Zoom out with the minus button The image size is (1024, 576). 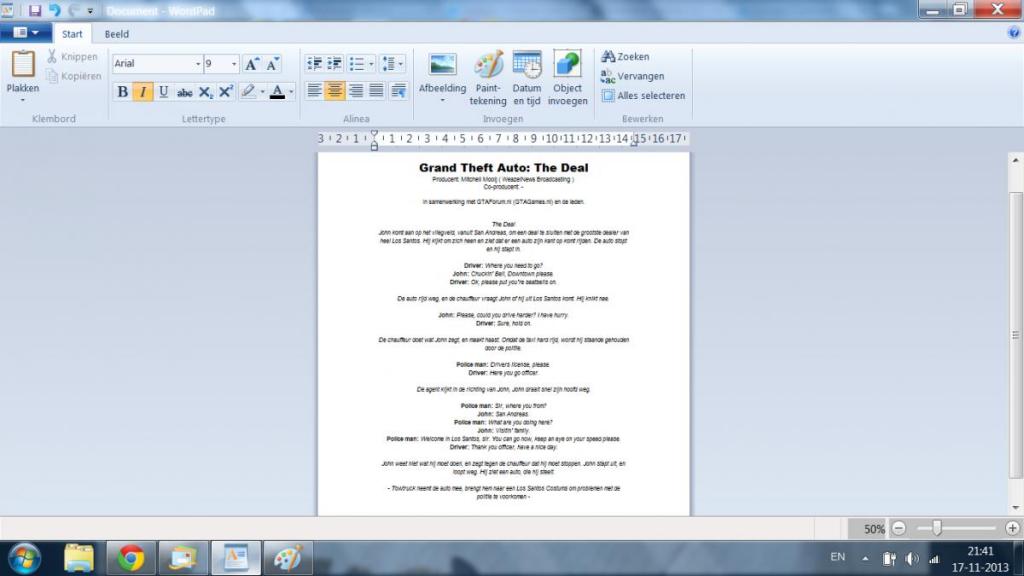(899, 528)
